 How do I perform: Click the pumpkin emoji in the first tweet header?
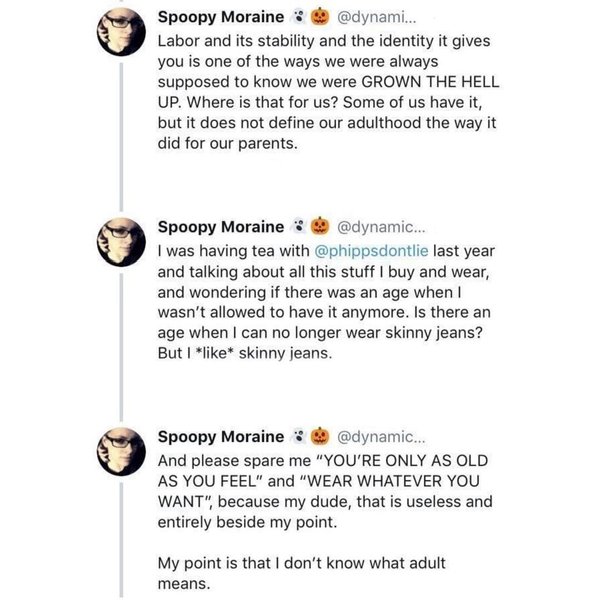point(321,18)
